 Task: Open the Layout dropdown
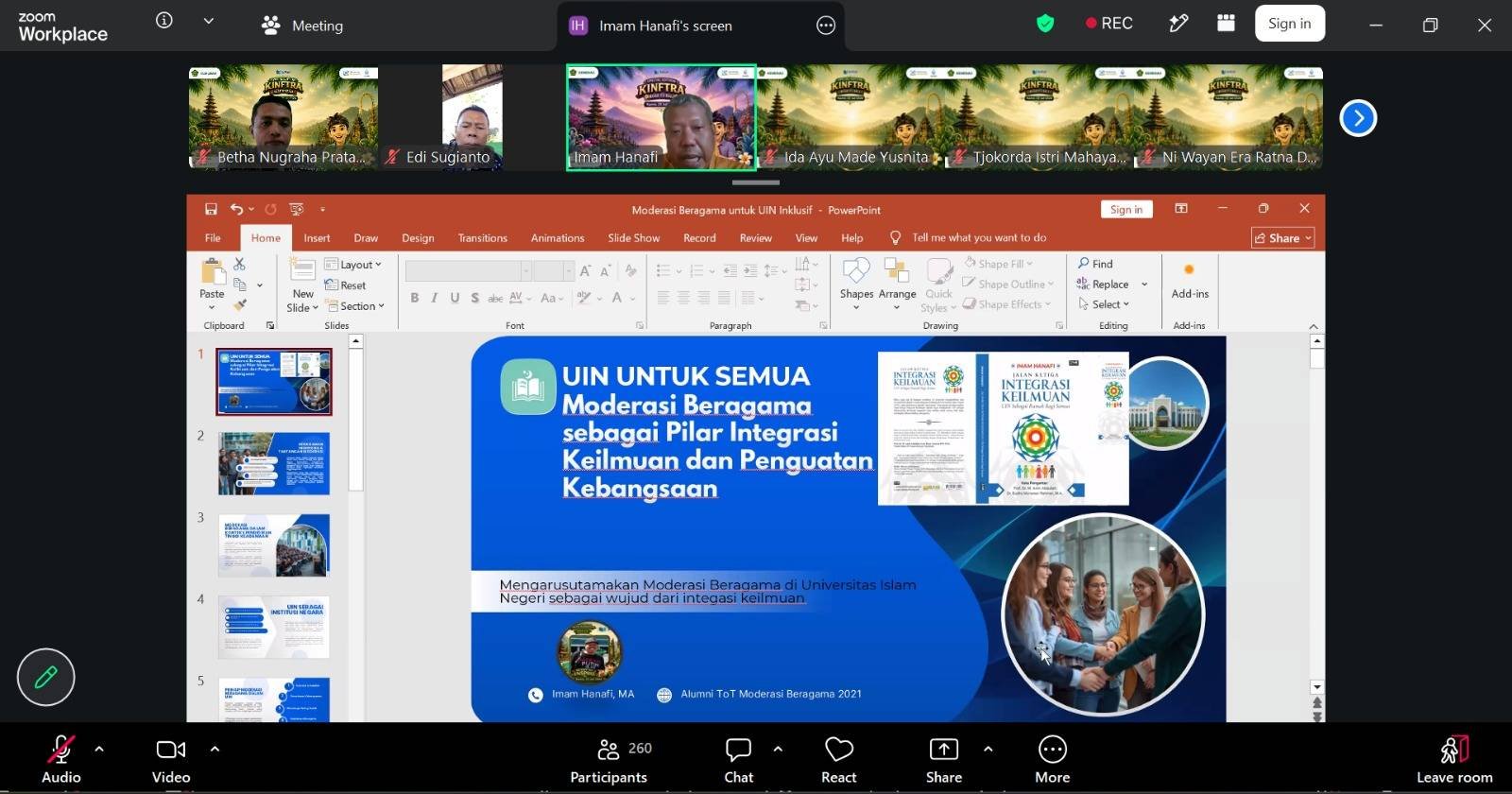click(x=353, y=265)
